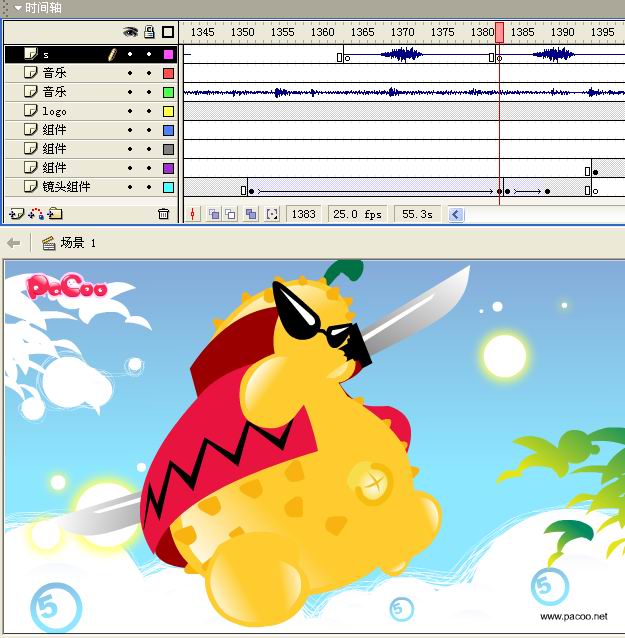Click the back arrow beside 场景 1
Image resolution: width=625 pixels, height=638 pixels.
point(13,243)
